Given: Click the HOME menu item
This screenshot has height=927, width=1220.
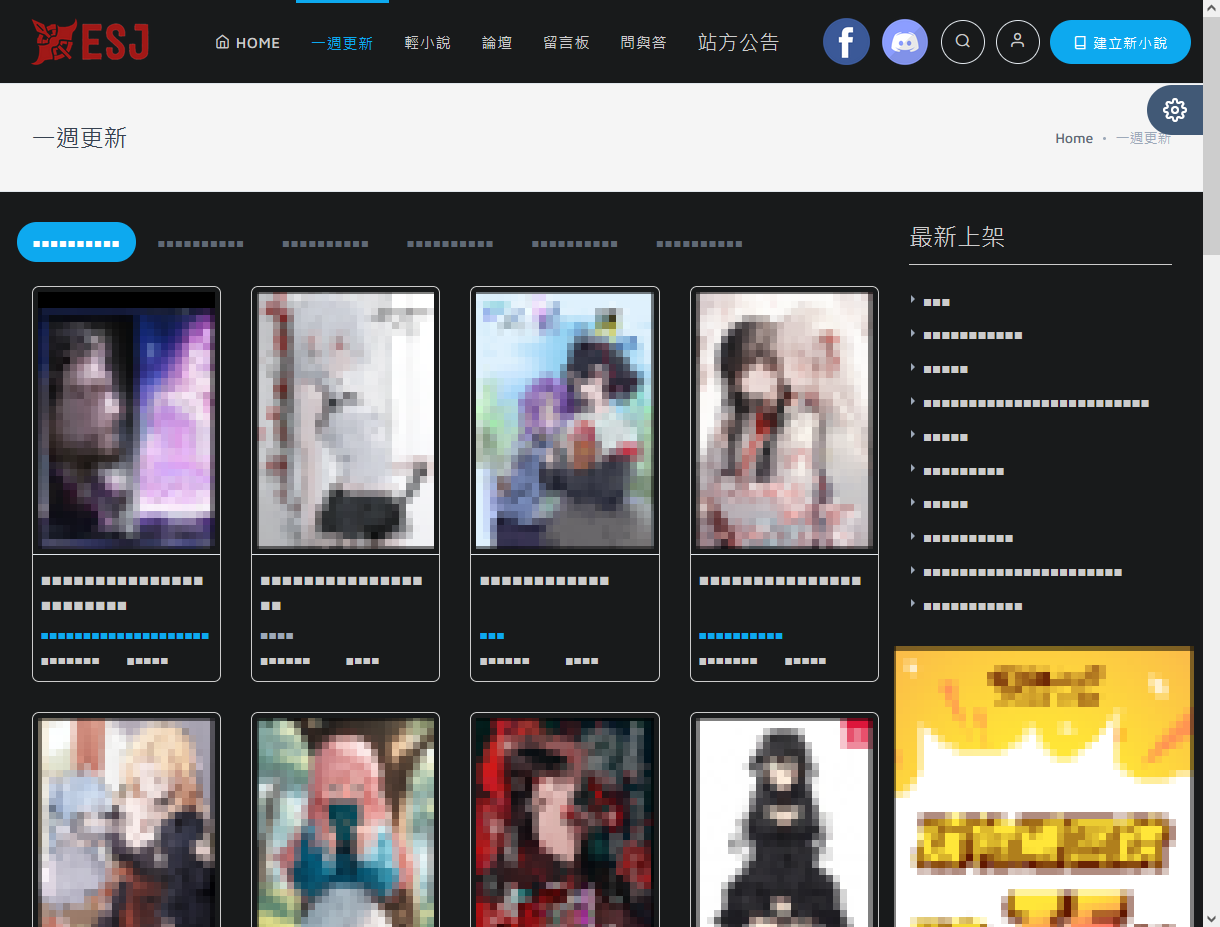Looking at the screenshot, I should [248, 43].
